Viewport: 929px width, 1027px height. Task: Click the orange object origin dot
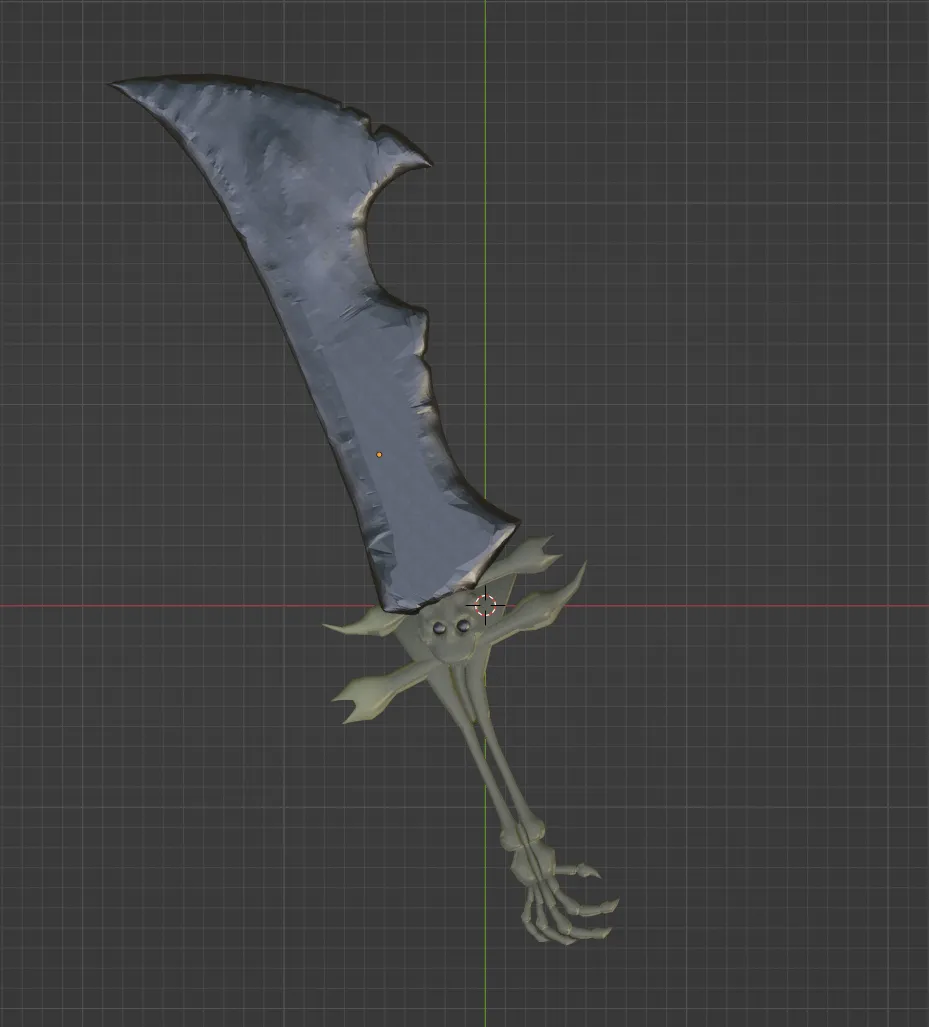(379, 454)
